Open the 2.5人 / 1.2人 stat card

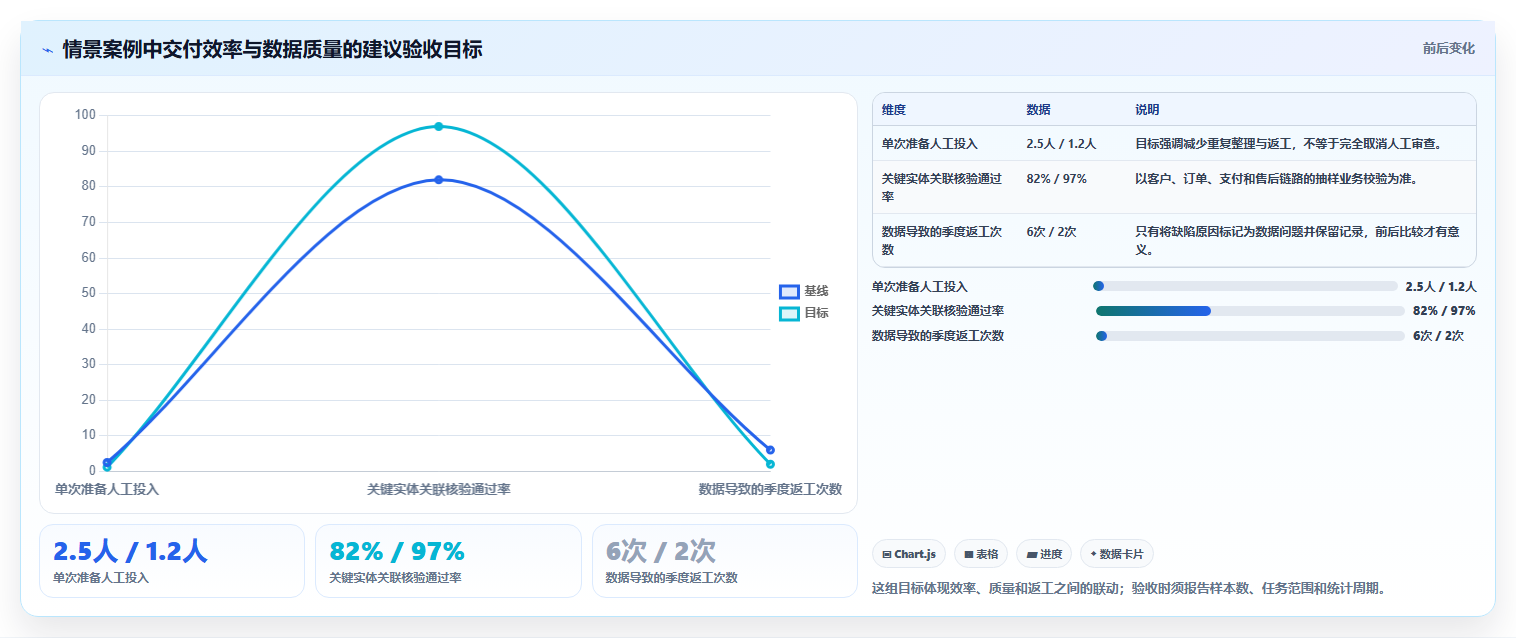tap(172, 561)
